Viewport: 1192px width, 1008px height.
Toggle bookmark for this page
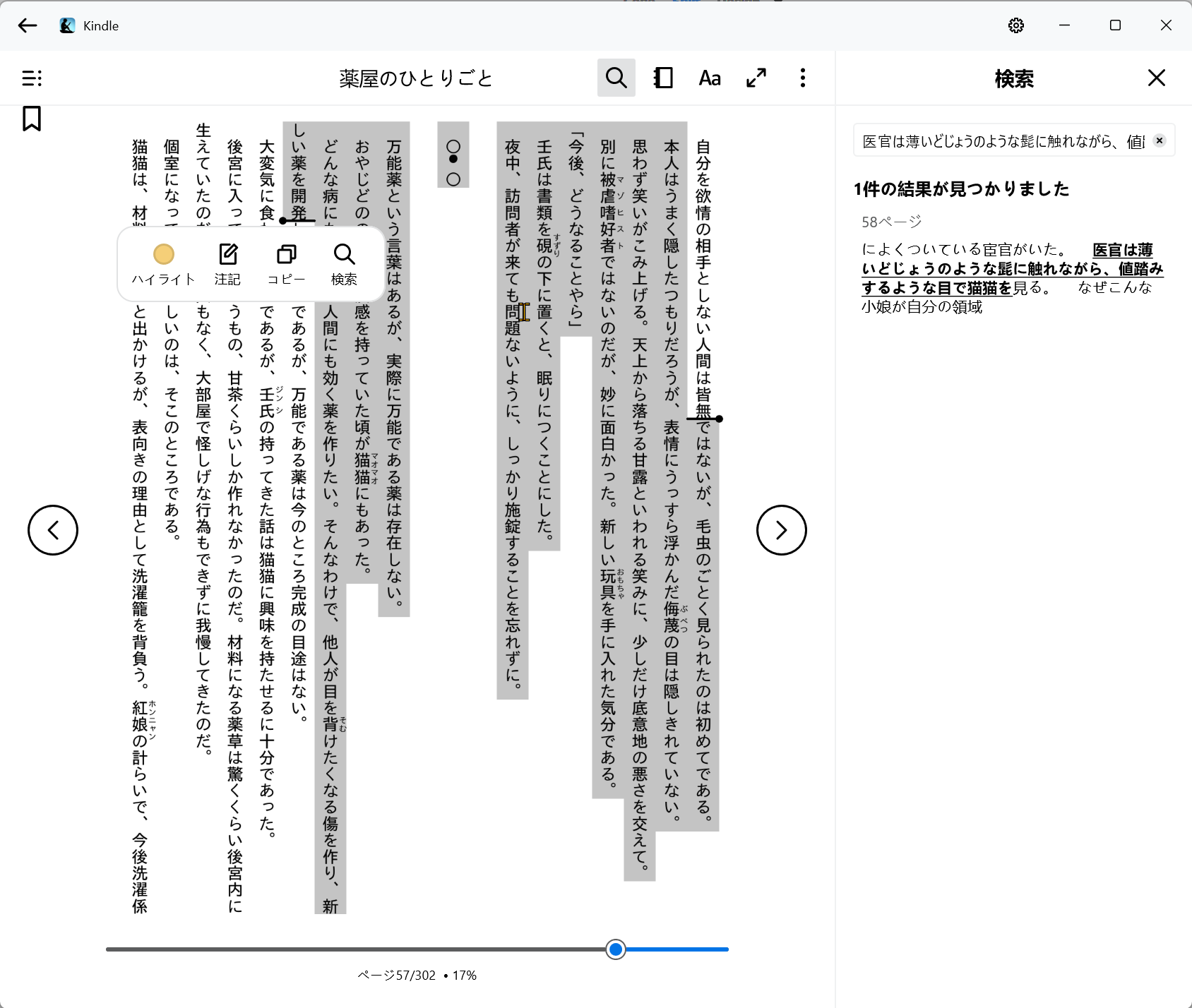point(32,119)
